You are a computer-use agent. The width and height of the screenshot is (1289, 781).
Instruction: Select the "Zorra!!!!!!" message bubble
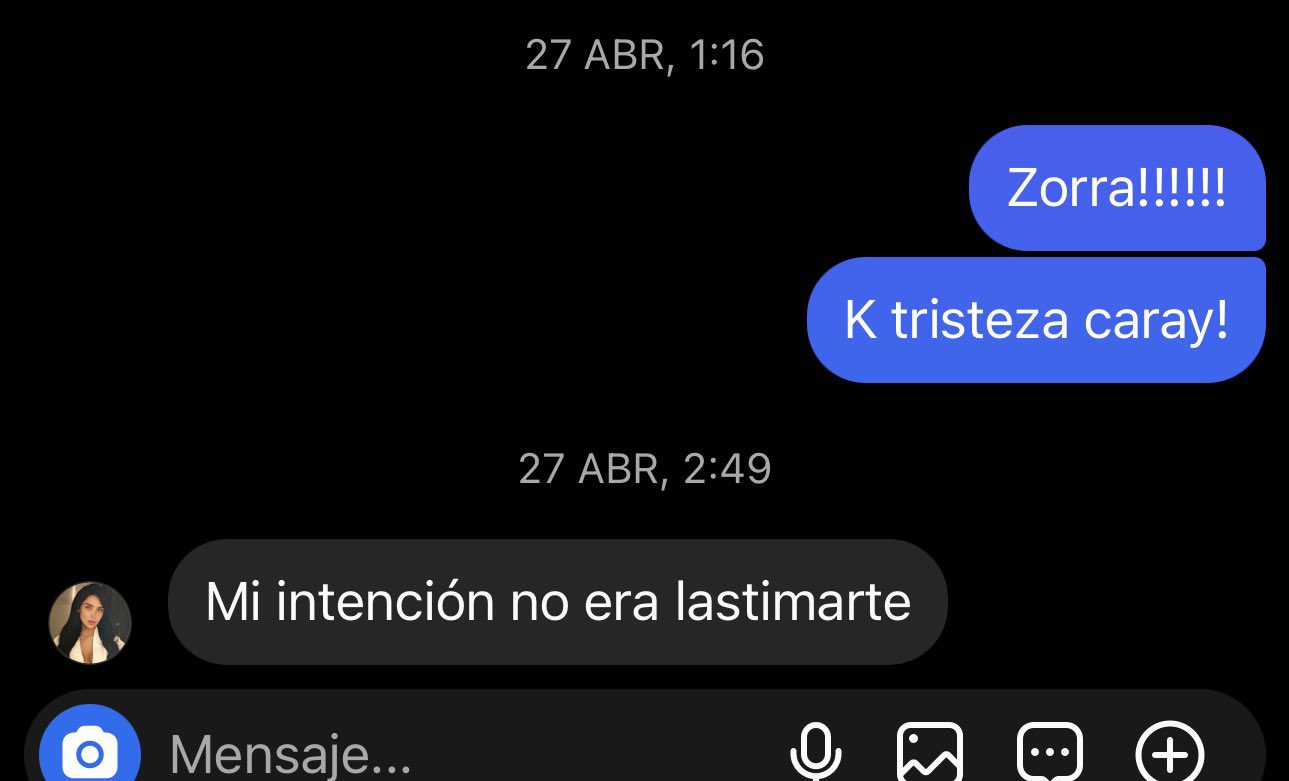(1117, 188)
